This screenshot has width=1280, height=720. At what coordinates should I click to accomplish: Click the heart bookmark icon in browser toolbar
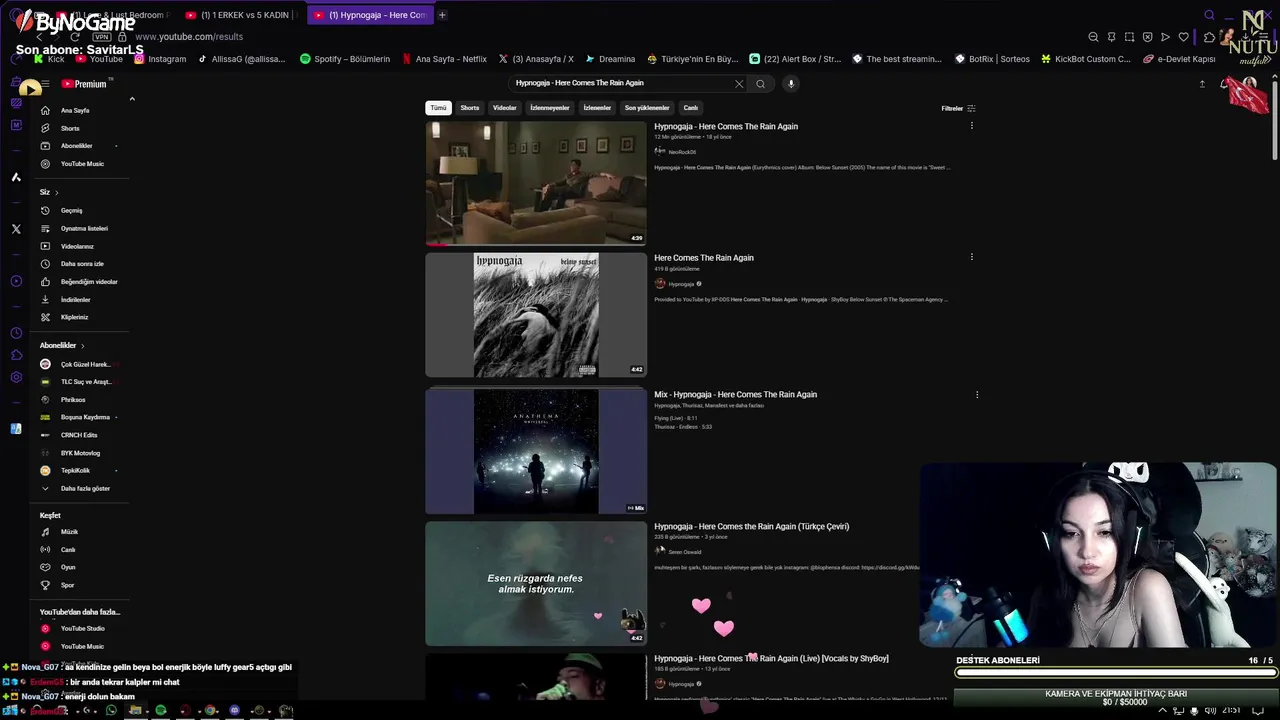coord(1184,37)
